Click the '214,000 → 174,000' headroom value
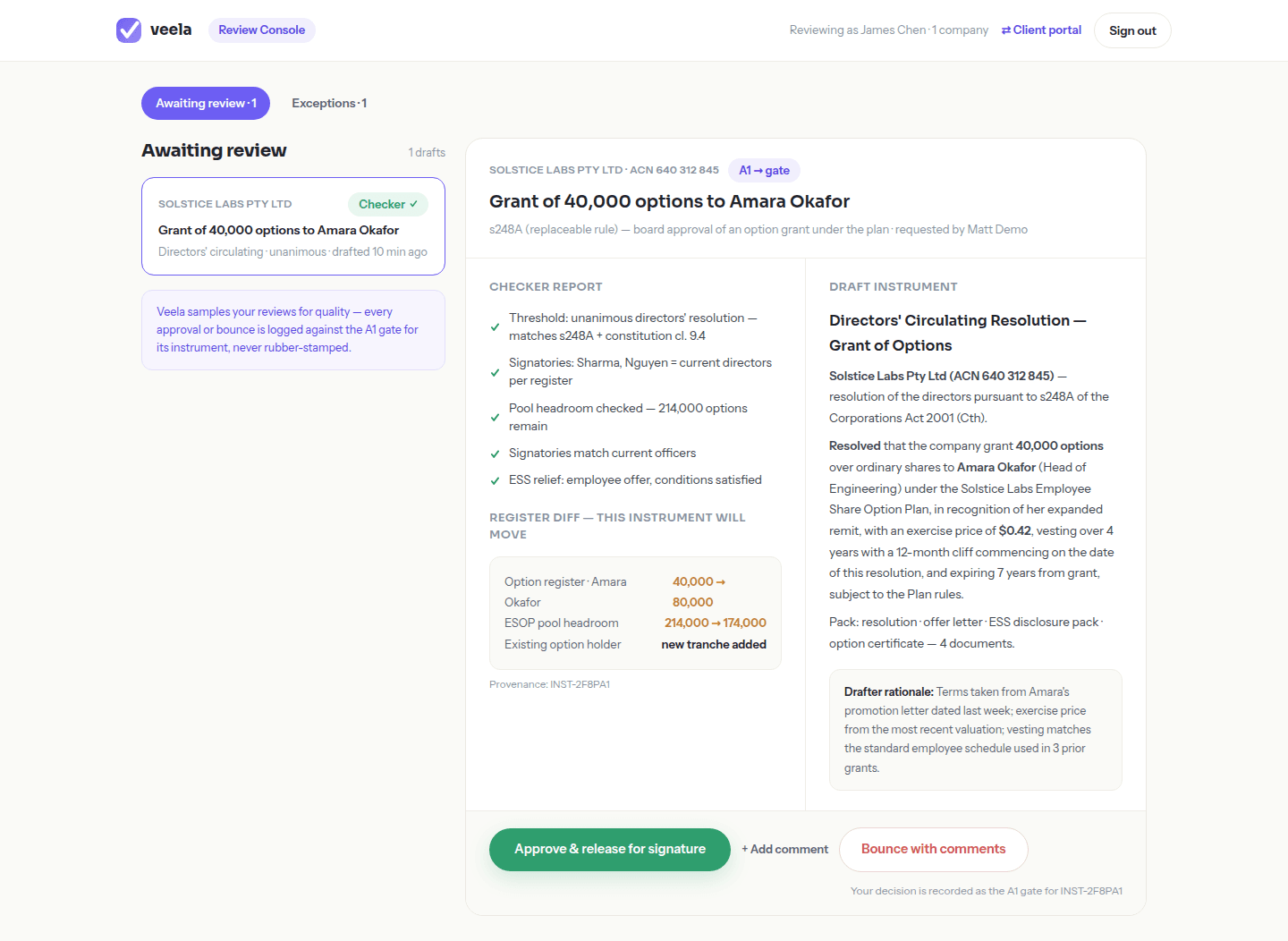 pos(715,623)
